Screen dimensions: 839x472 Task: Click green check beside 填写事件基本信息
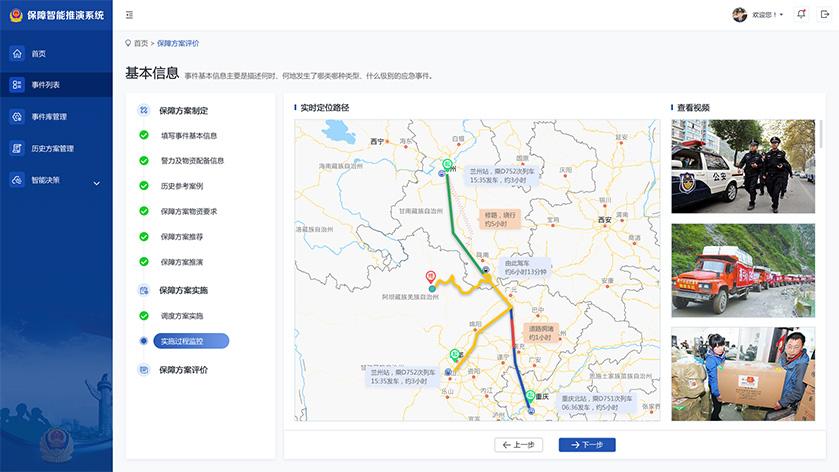(x=144, y=135)
